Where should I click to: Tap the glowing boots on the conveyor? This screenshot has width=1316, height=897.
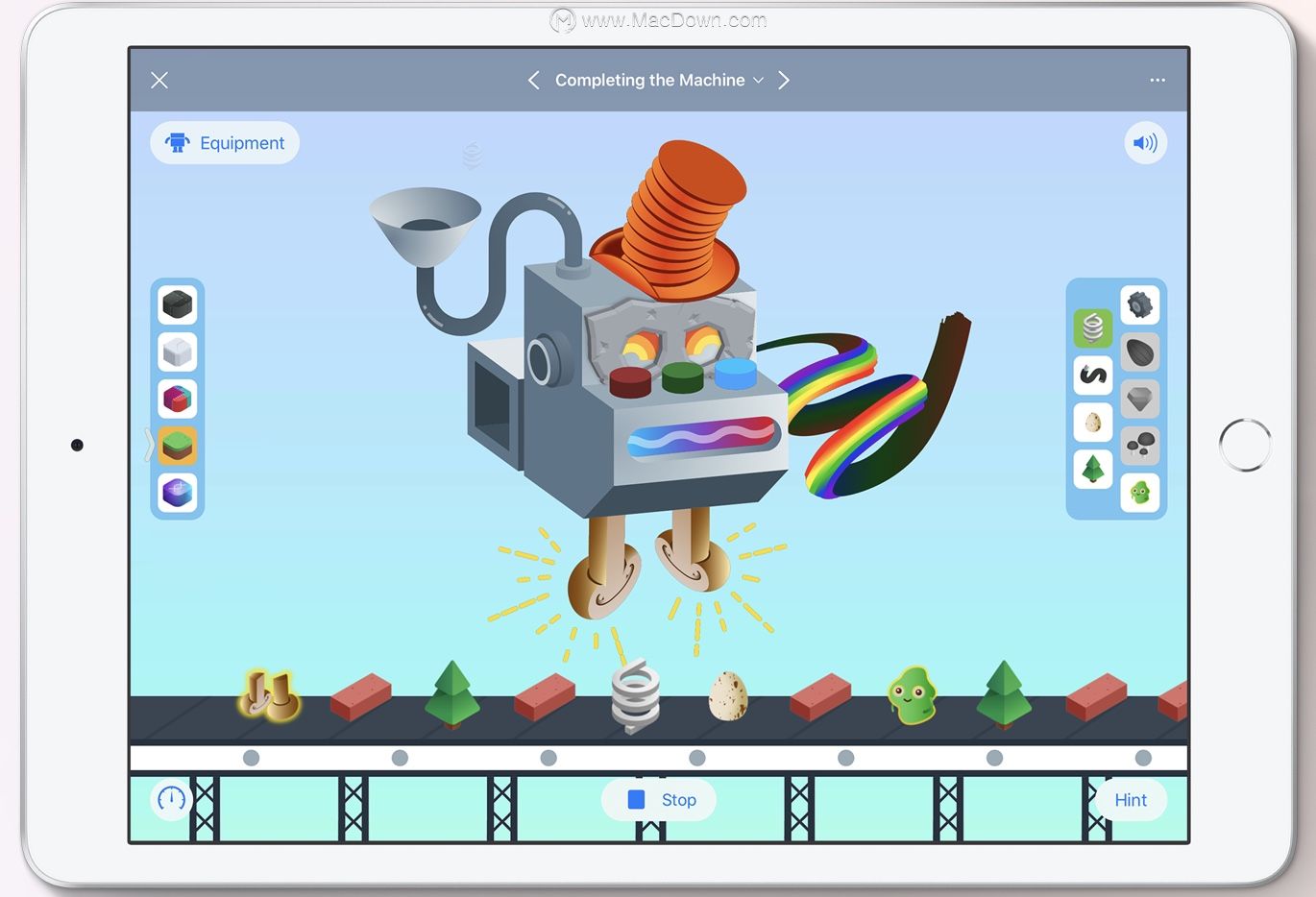[x=269, y=695]
